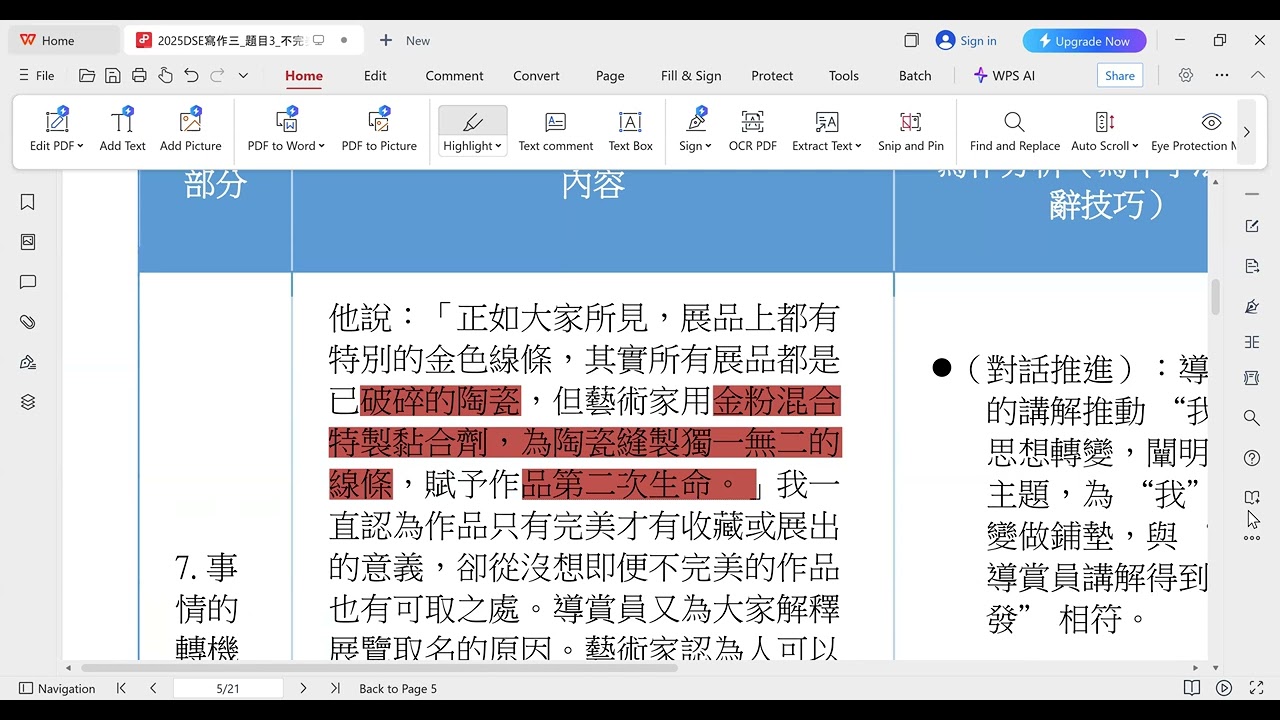The width and height of the screenshot is (1280, 720).
Task: Select the Text Box tool
Action: click(x=630, y=131)
